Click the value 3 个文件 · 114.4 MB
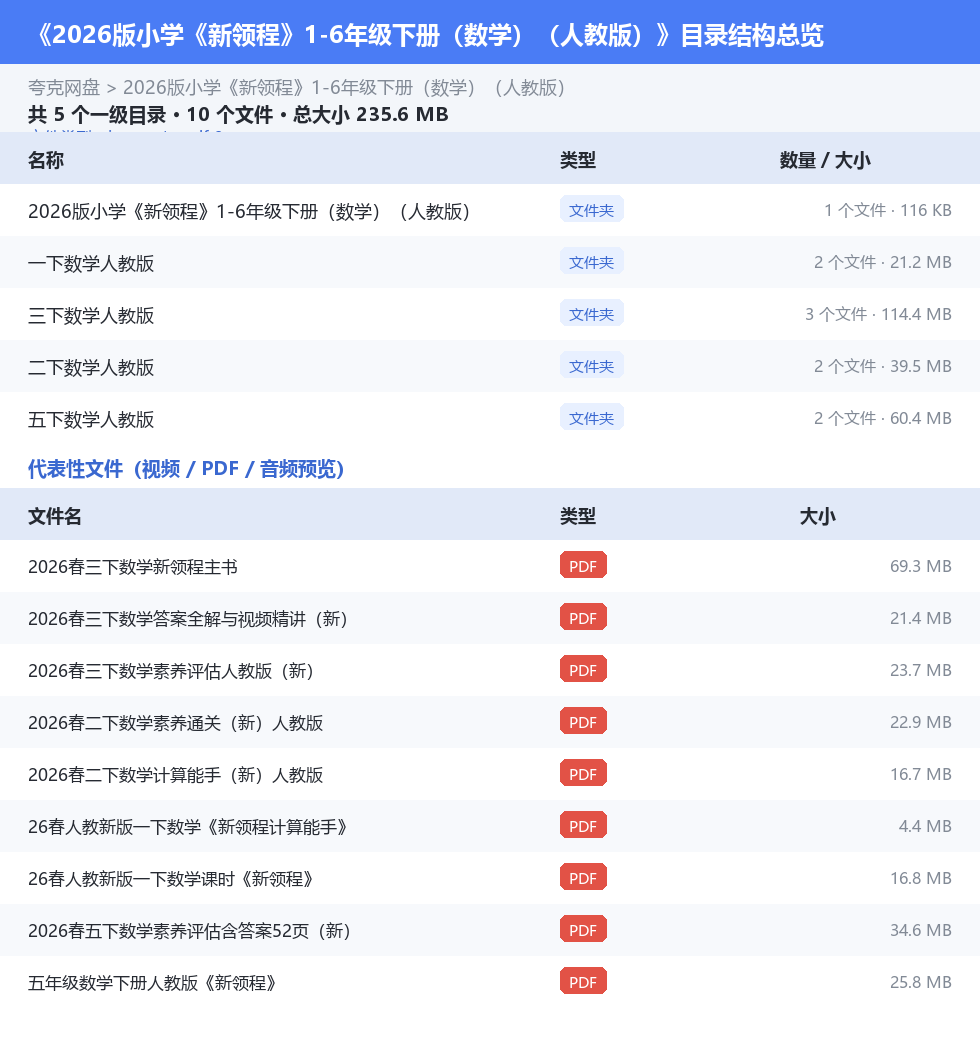 (x=878, y=314)
